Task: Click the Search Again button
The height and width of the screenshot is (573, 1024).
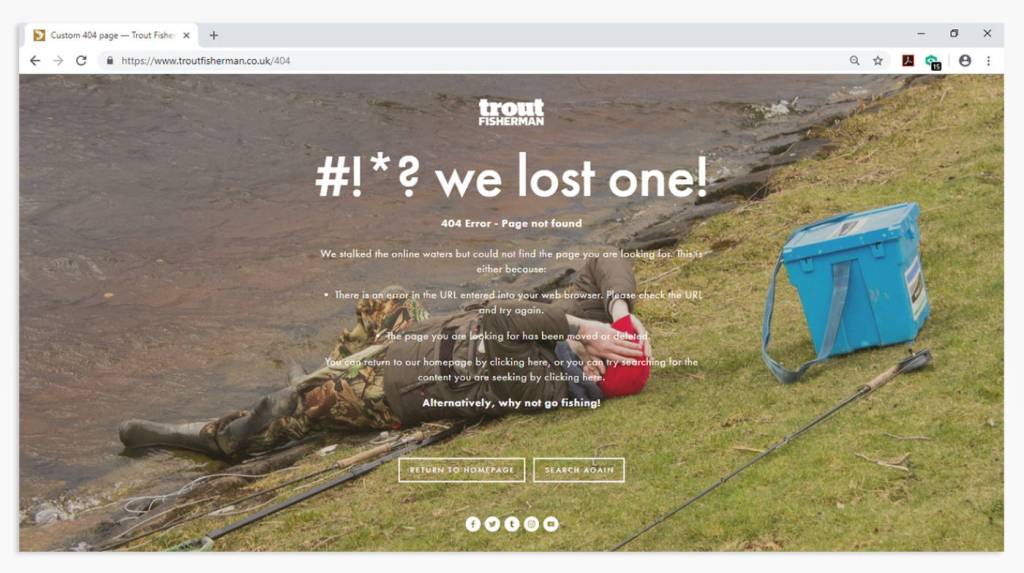Action: (579, 470)
